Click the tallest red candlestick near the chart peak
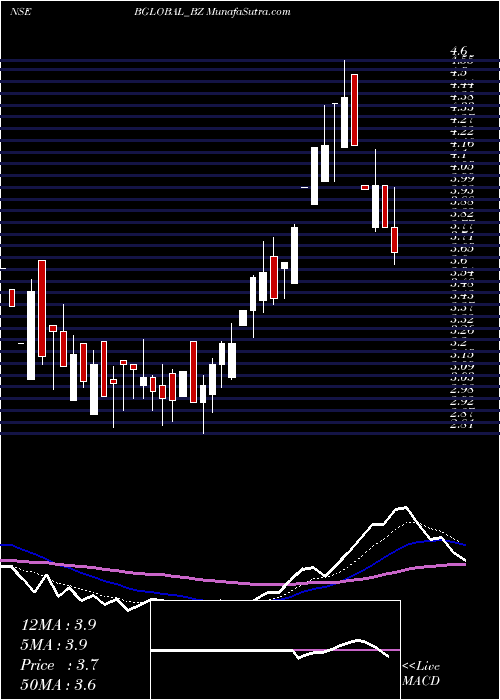 [354, 110]
